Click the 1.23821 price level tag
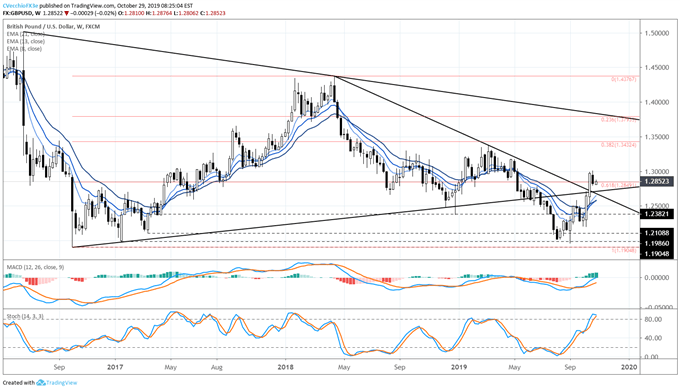 tap(658, 214)
